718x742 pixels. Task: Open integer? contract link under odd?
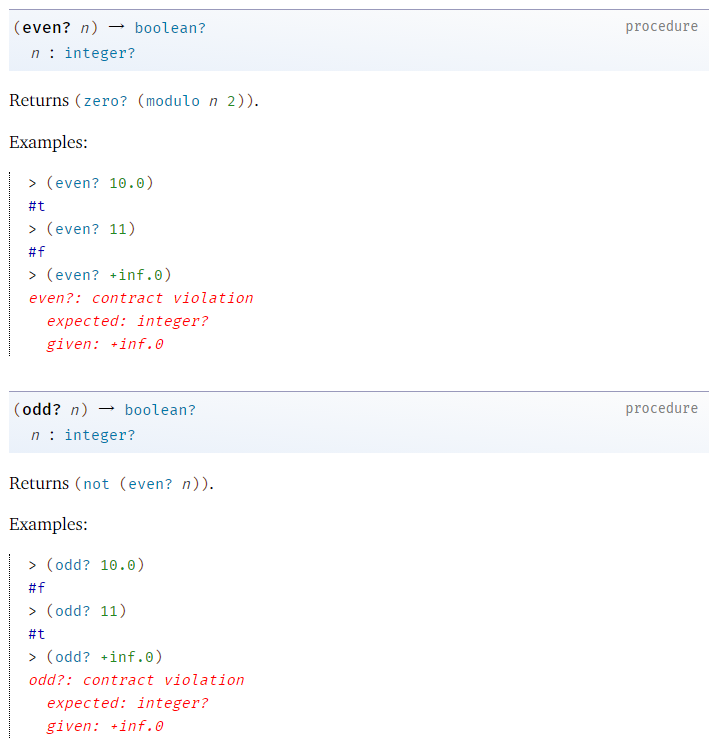coord(99,435)
